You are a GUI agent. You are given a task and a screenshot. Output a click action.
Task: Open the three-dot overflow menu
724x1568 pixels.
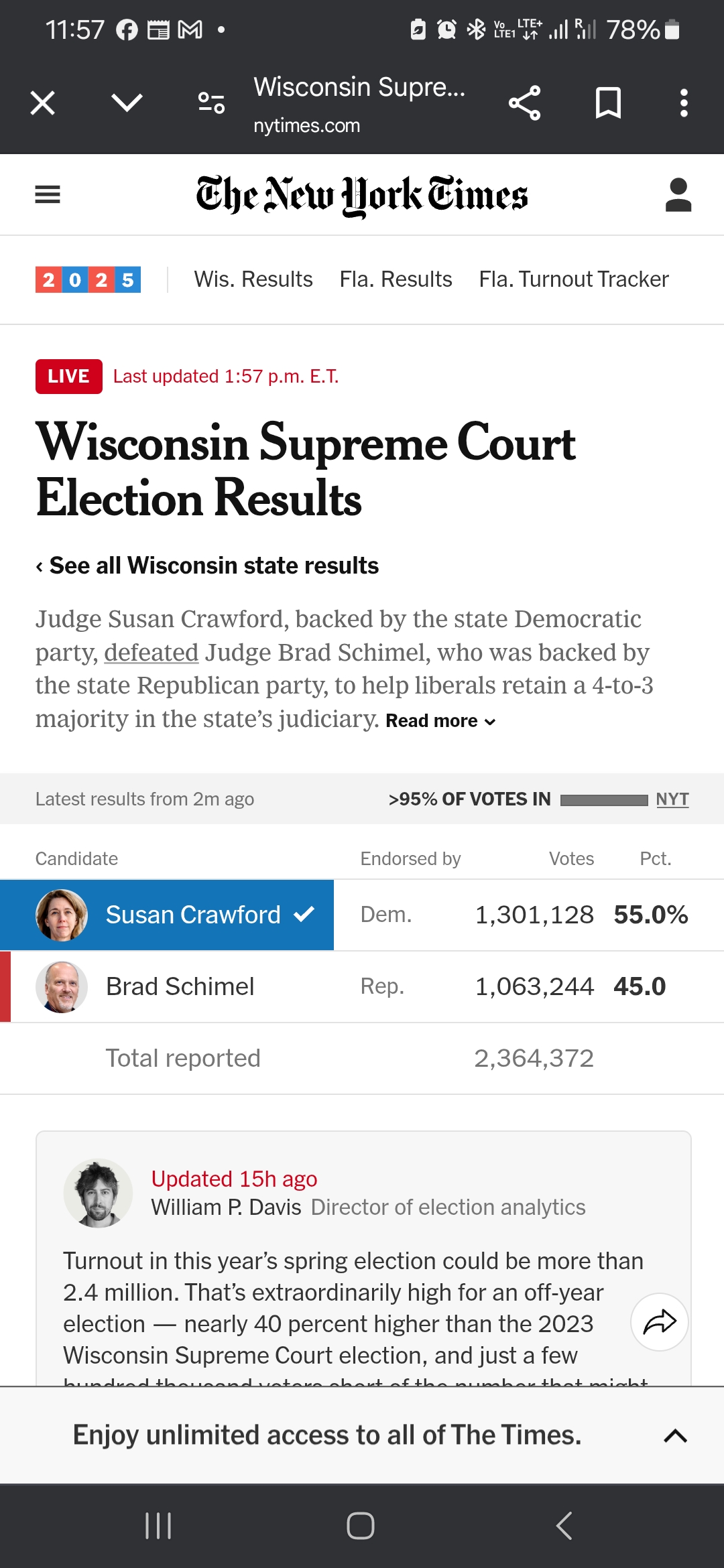click(x=684, y=103)
